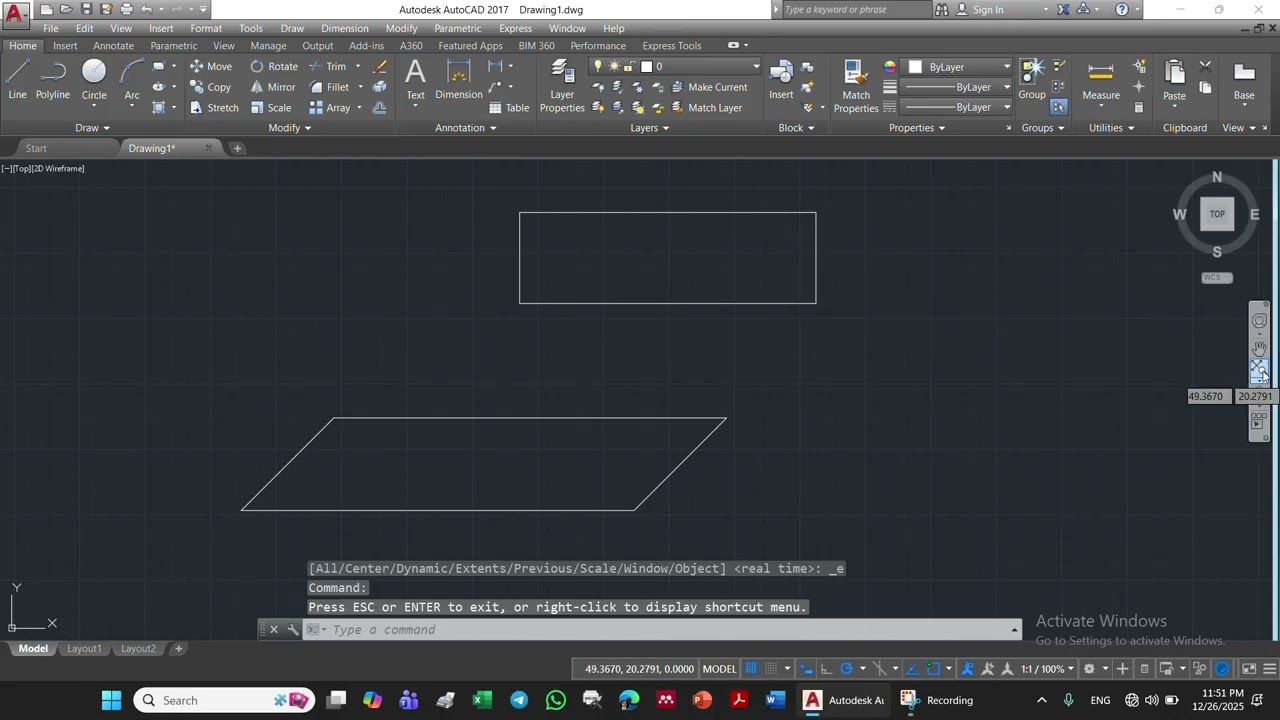
Task: Open the Measure utility
Action: click(x=1101, y=80)
